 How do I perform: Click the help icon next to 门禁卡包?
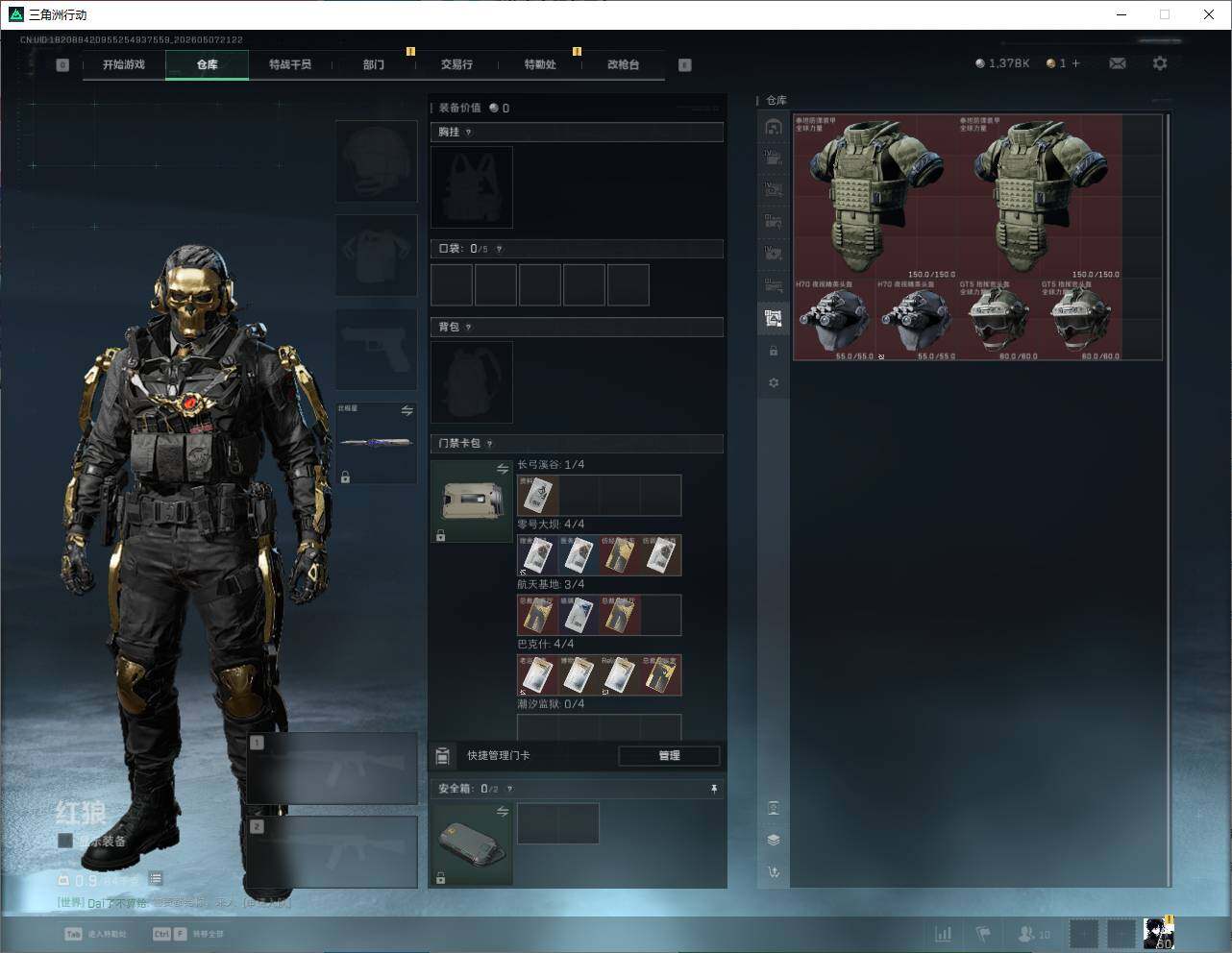click(489, 444)
